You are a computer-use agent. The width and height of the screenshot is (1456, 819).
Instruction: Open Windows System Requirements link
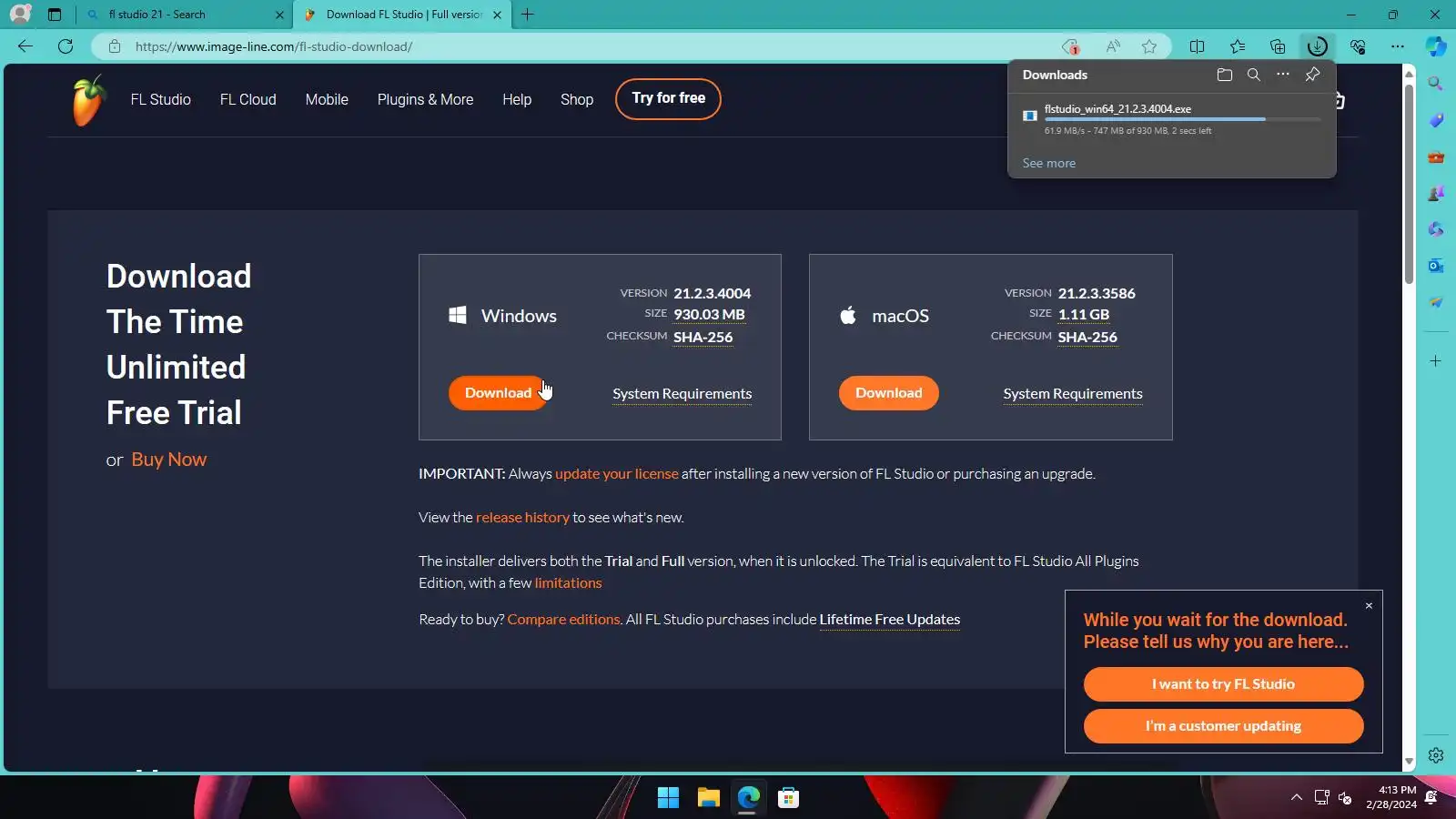point(682,394)
